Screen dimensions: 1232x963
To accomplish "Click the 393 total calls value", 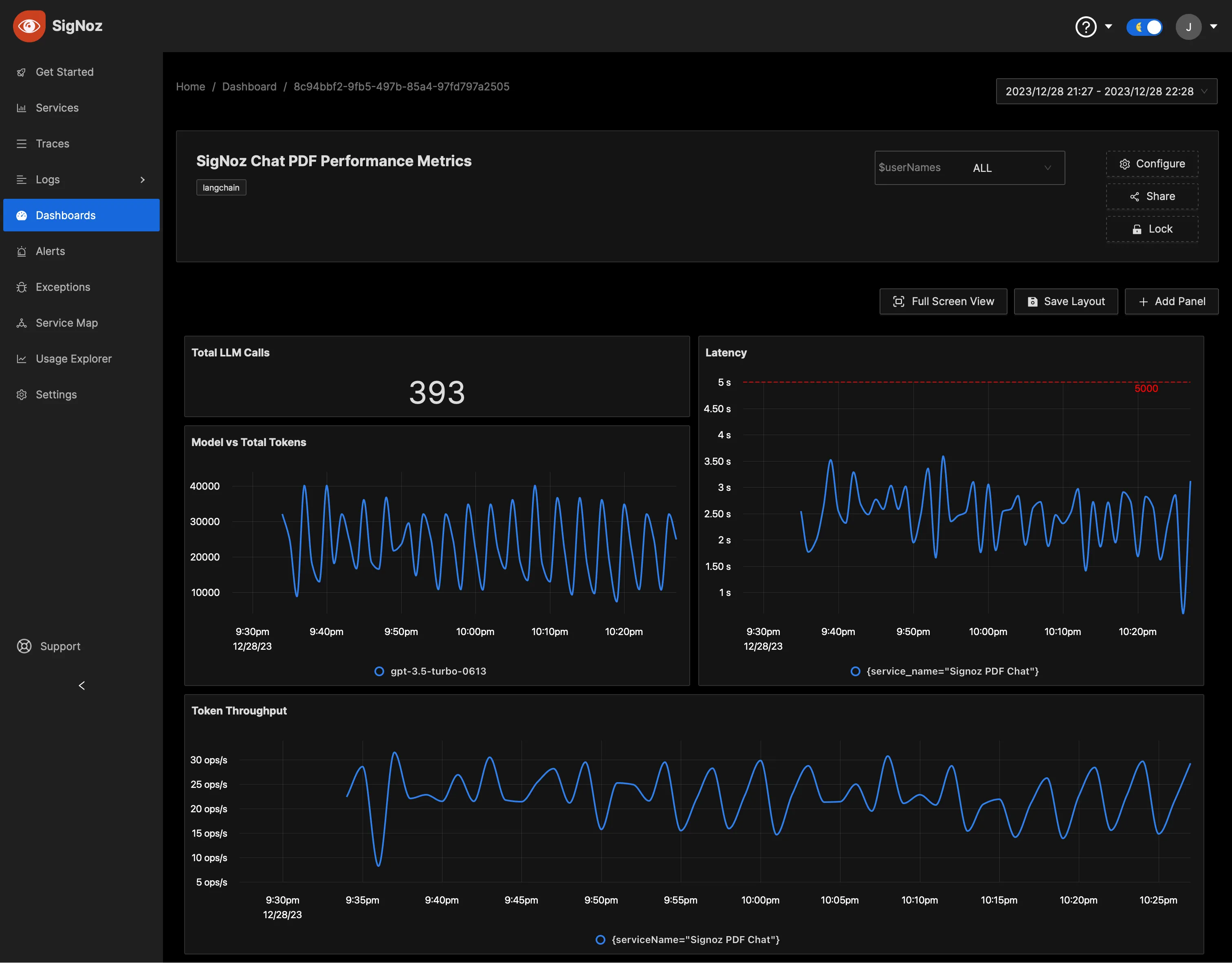I will (437, 393).
